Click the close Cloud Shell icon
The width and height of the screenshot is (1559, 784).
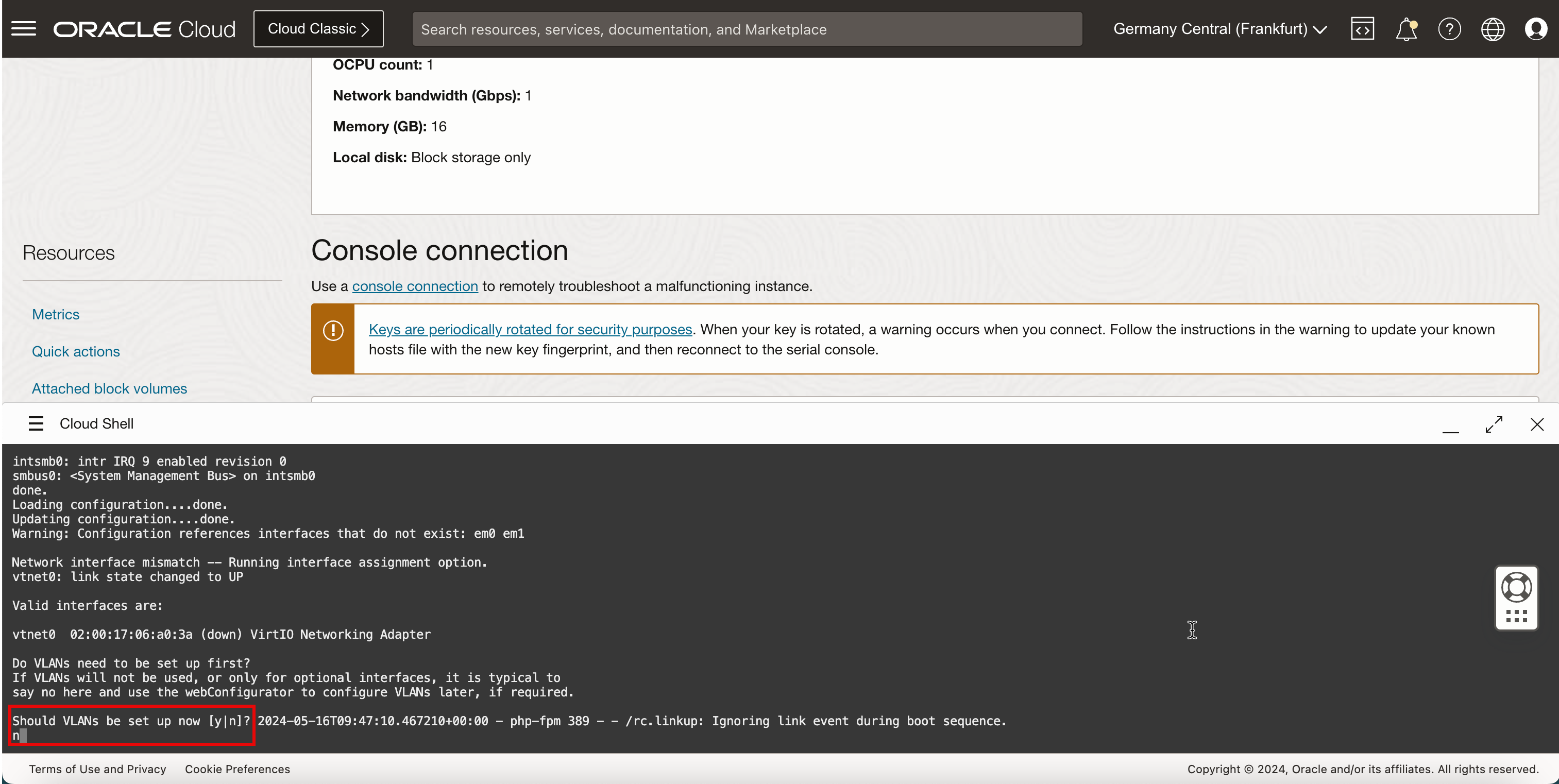click(x=1537, y=423)
